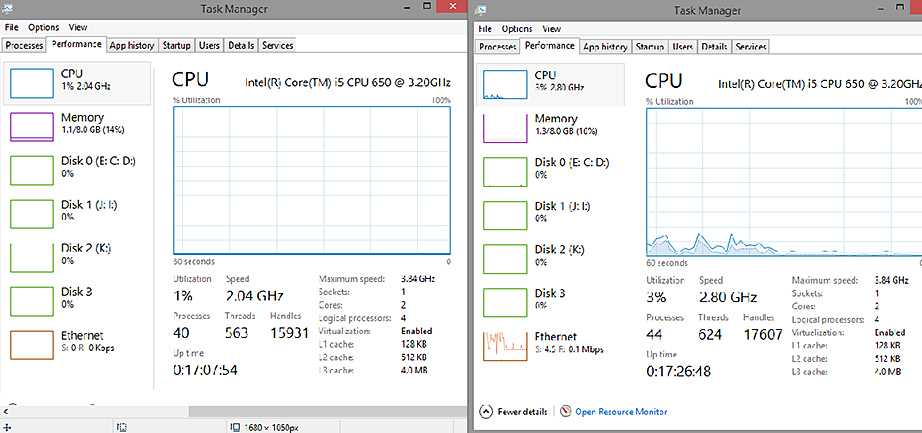
Task: Click the Open Resource Monitor icon
Action: point(566,411)
